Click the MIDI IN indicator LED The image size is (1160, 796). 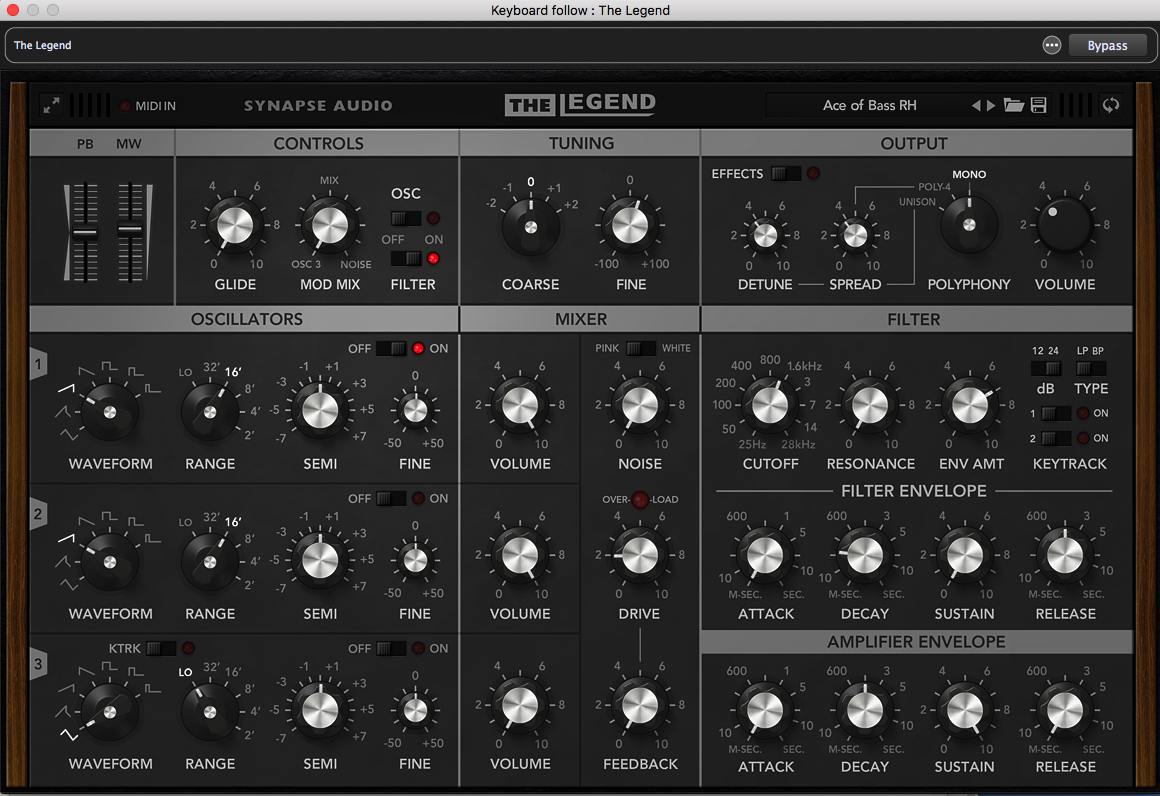[125, 106]
